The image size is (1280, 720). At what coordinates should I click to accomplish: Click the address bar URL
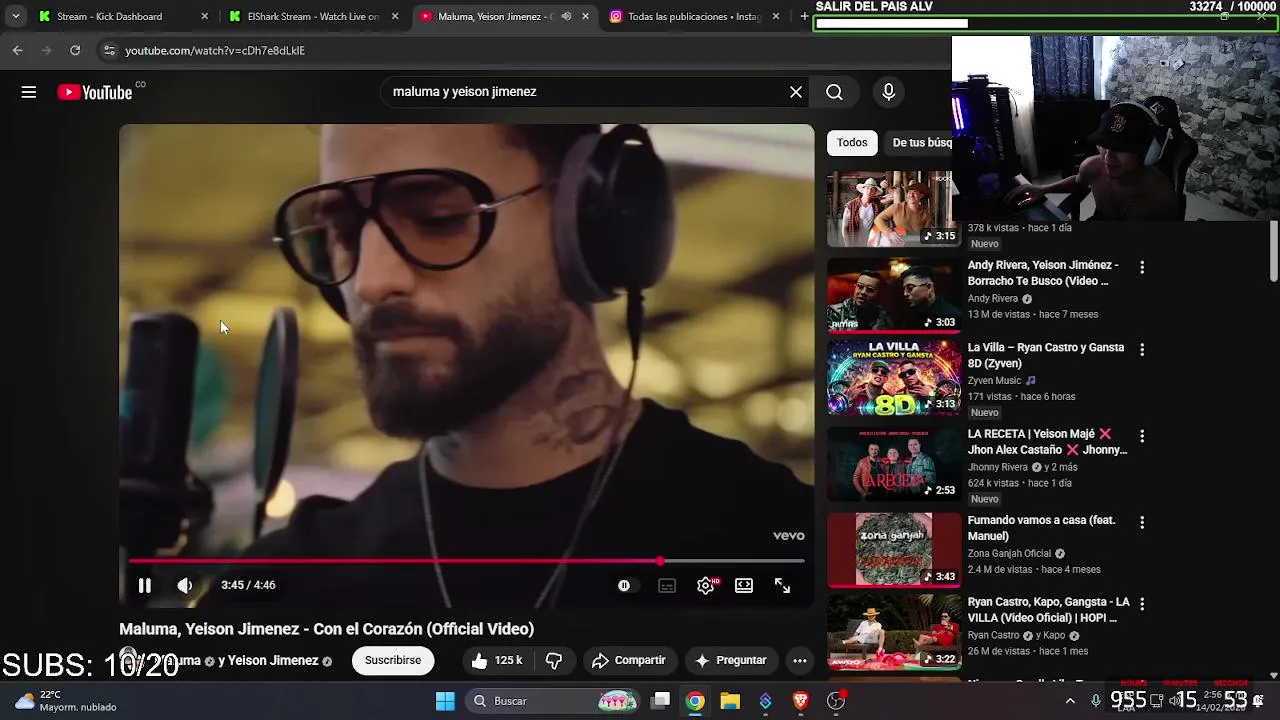(215, 50)
